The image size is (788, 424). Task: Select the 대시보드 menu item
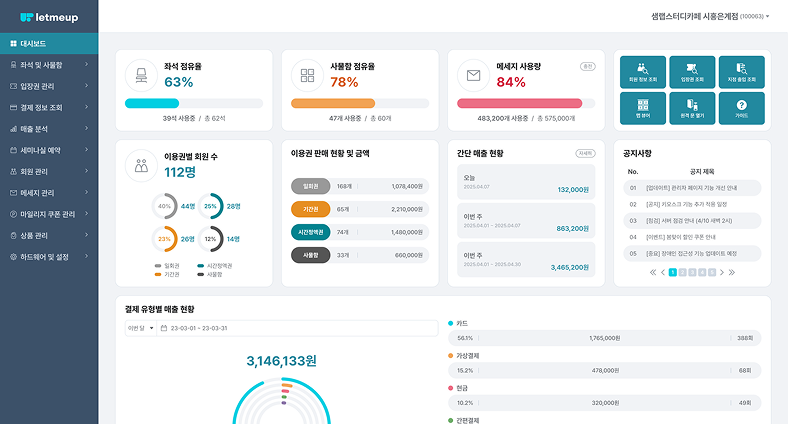tap(49, 44)
